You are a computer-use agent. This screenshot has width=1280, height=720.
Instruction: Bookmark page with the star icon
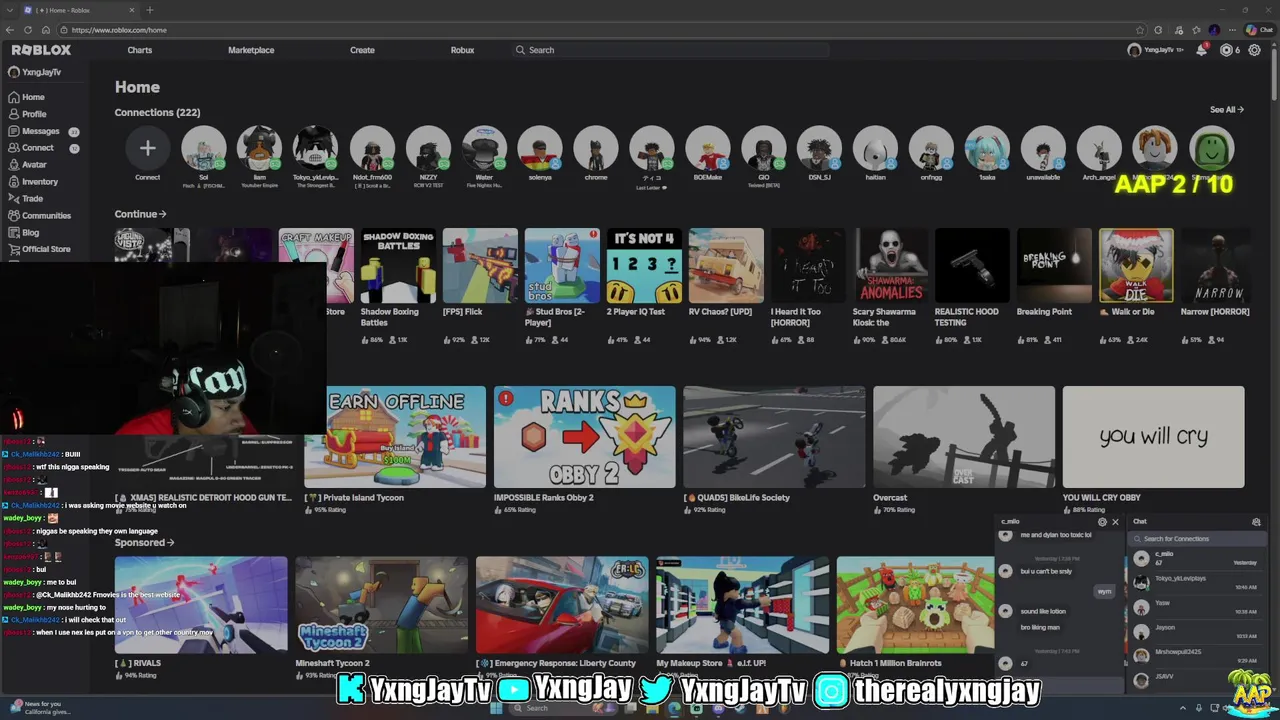1140,30
